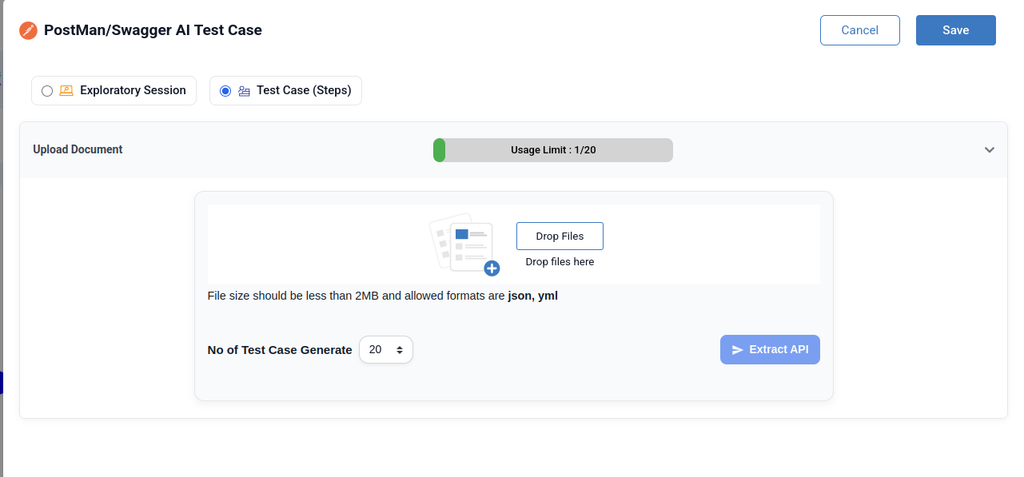Click the Test Case steps icon
Image resolution: width=1024 pixels, height=477 pixels.
pyautogui.click(x=244, y=91)
